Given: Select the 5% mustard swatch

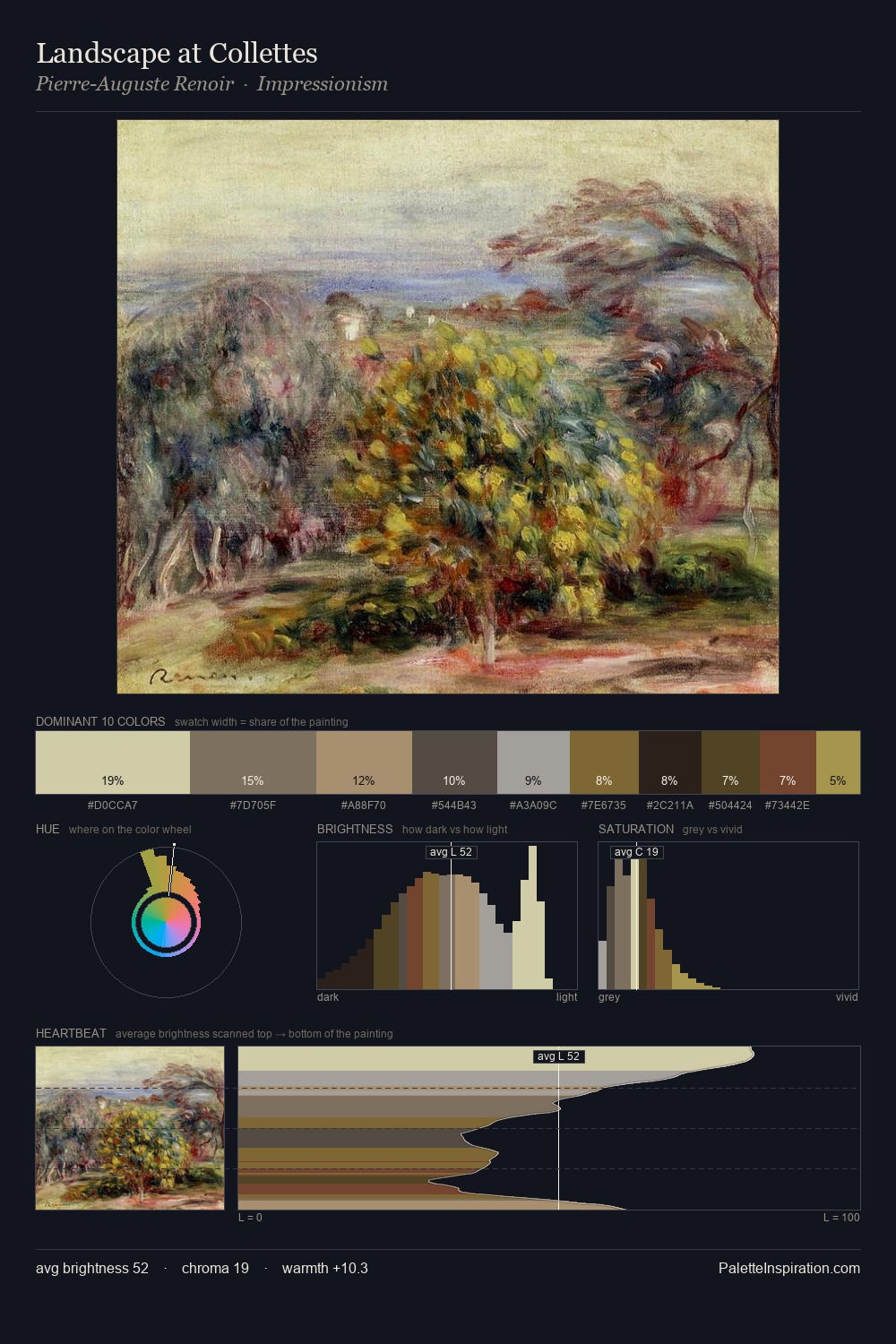Looking at the screenshot, I should [x=838, y=762].
